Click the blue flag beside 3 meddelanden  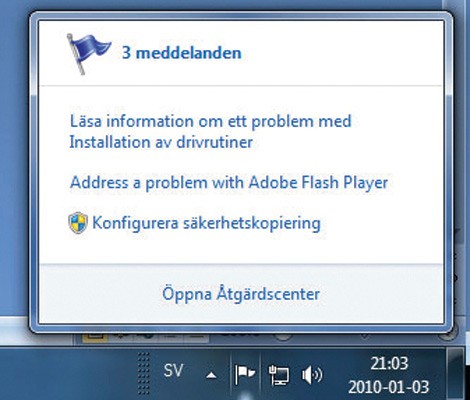88,53
